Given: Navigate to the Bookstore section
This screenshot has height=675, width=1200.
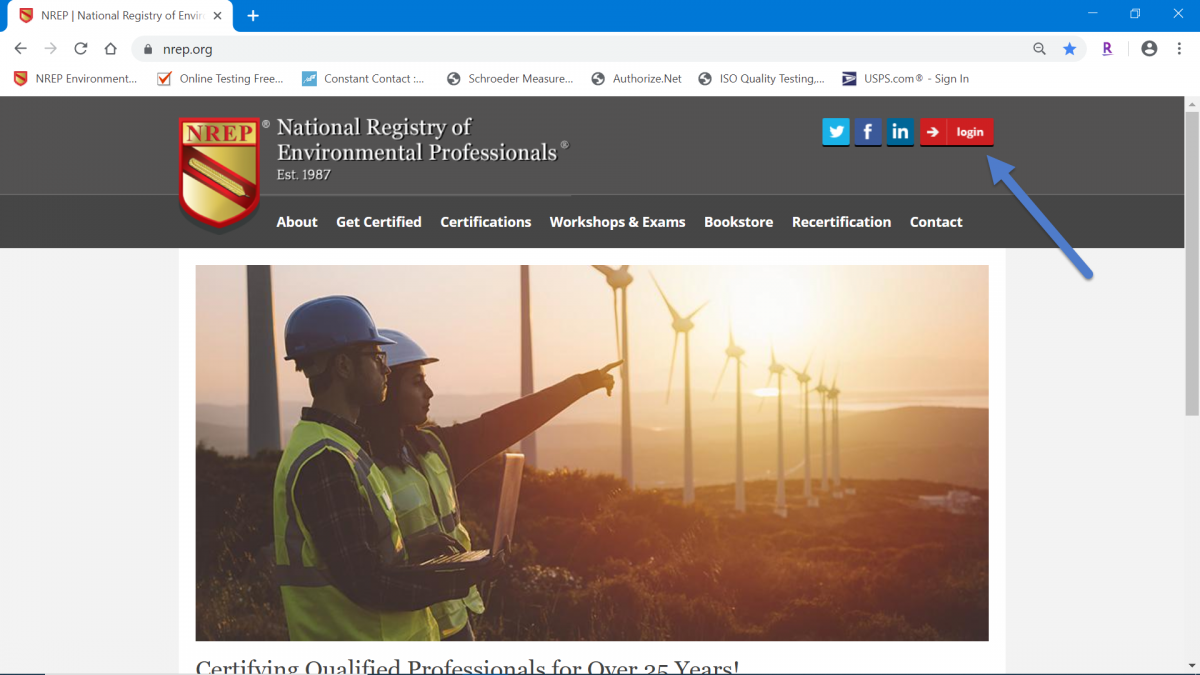Looking at the screenshot, I should pos(738,221).
